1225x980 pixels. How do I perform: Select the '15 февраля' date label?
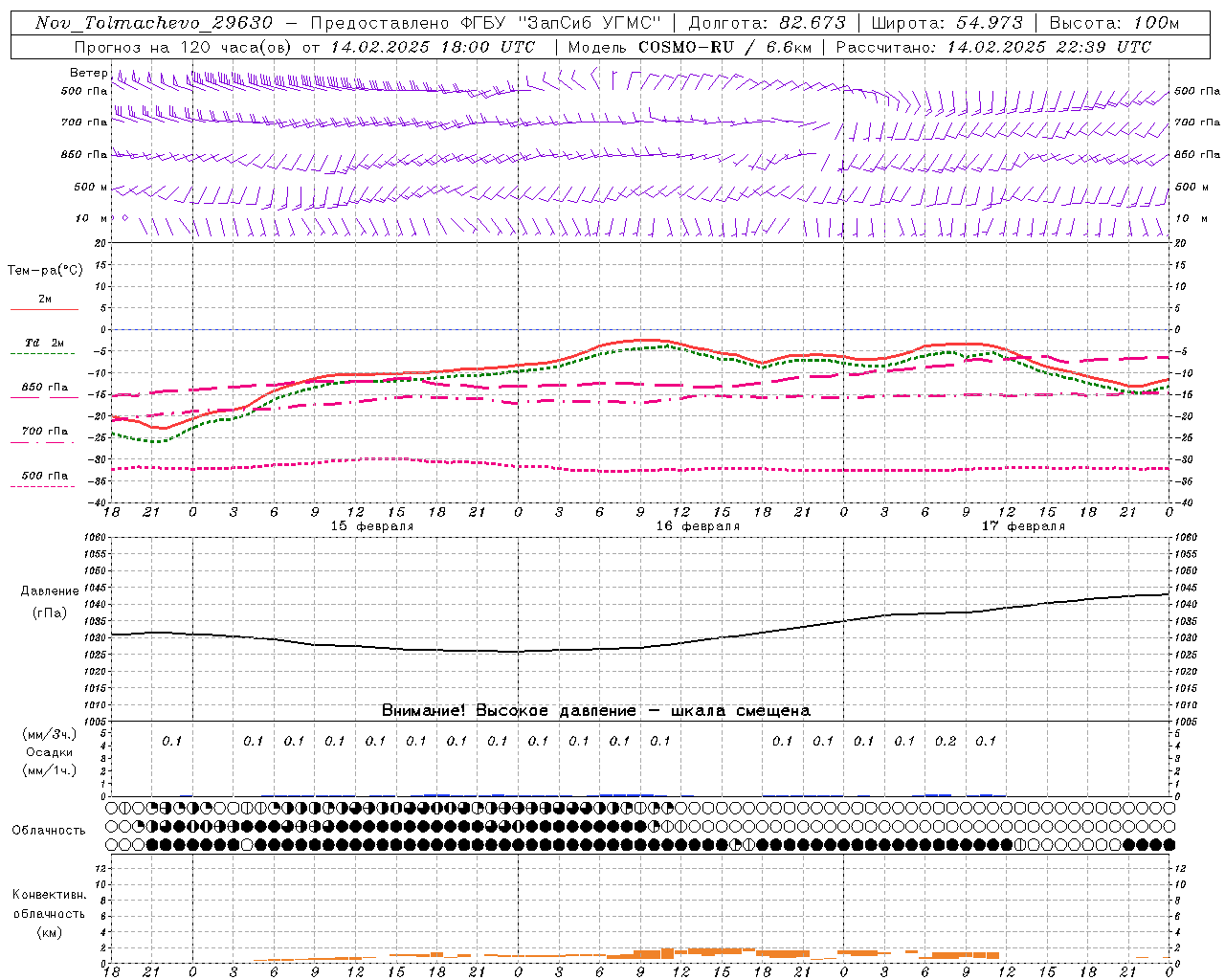(x=372, y=526)
